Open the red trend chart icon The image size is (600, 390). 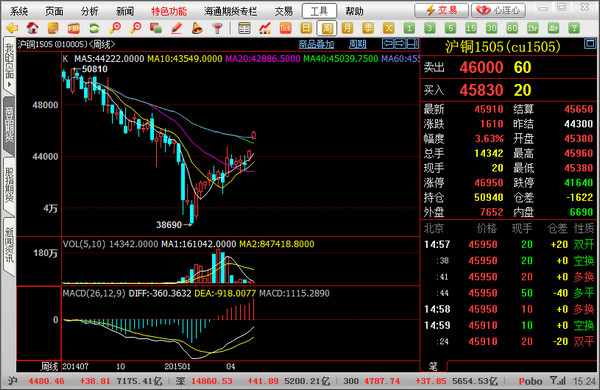click(x=265, y=28)
